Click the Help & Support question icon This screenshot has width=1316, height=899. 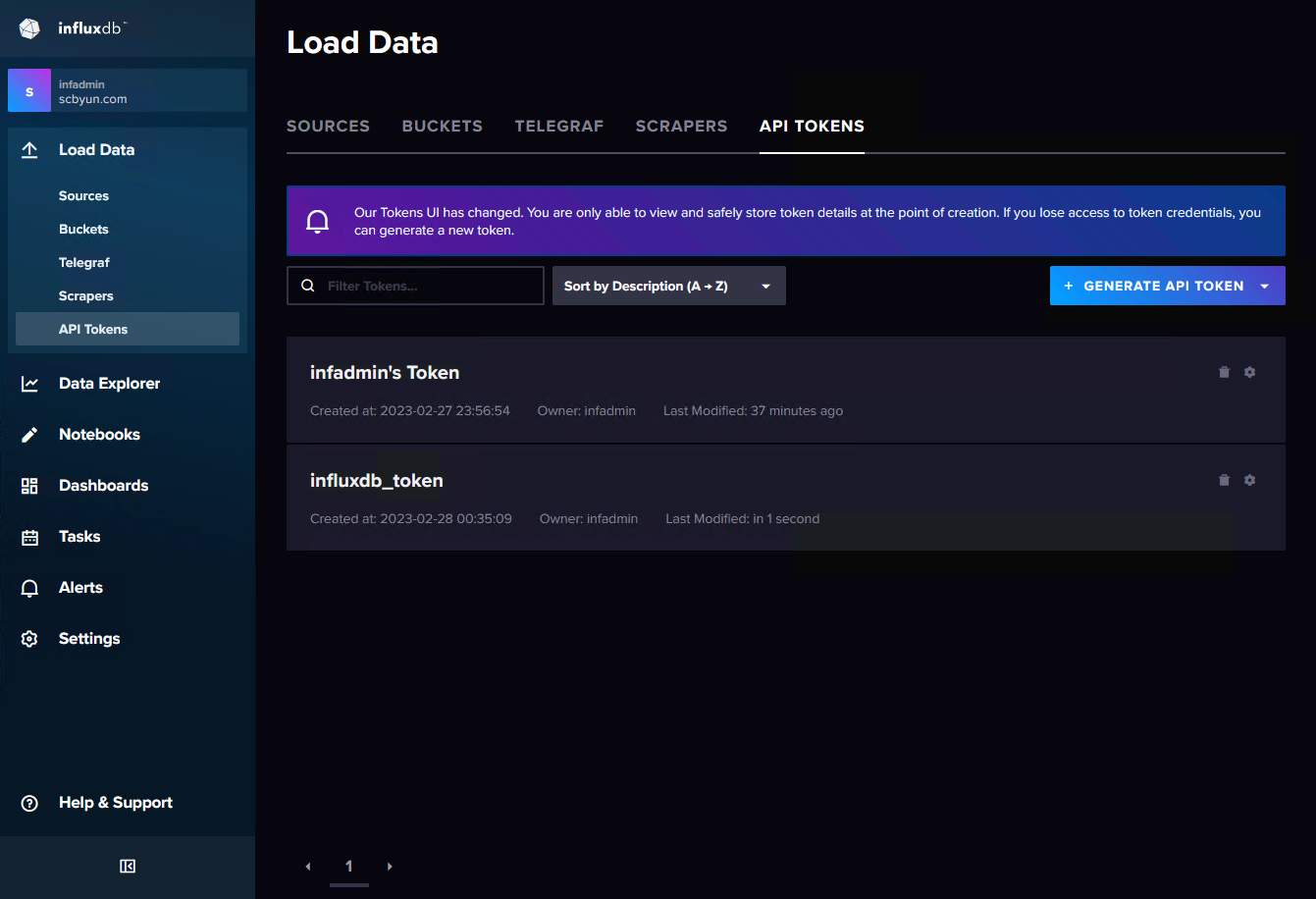click(29, 803)
